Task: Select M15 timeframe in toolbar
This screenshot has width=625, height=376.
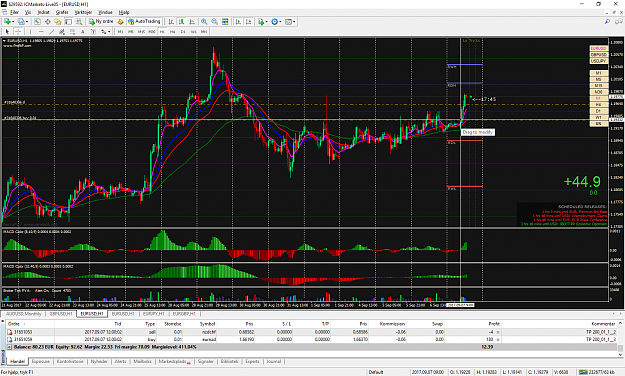Action: click(141, 31)
